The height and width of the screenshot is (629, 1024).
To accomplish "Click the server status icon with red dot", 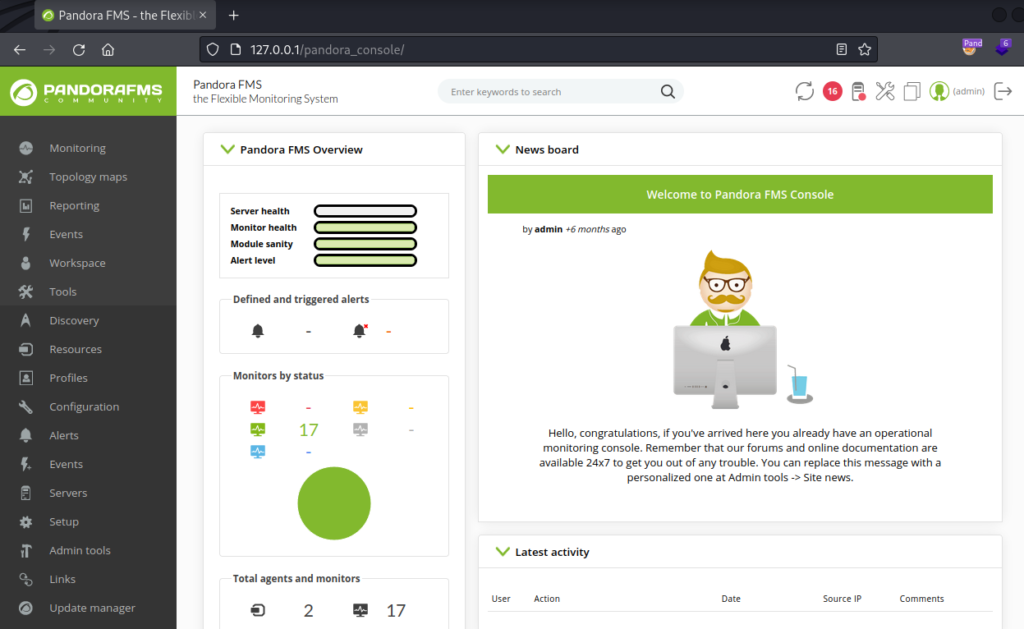I will pos(858,91).
